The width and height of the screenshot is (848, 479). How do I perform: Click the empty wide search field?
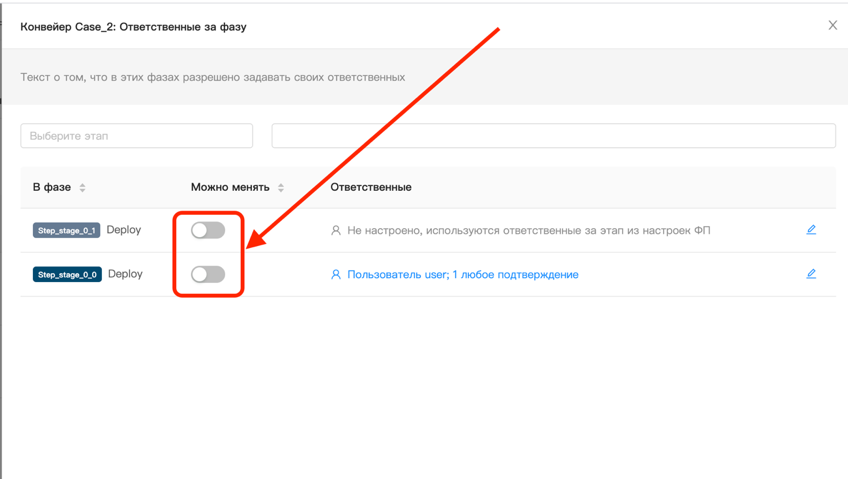coord(553,136)
